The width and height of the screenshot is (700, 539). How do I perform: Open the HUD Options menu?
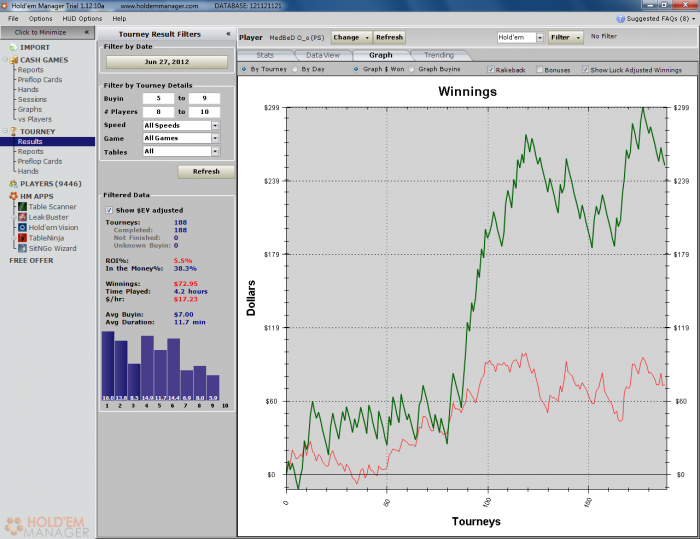coord(82,19)
